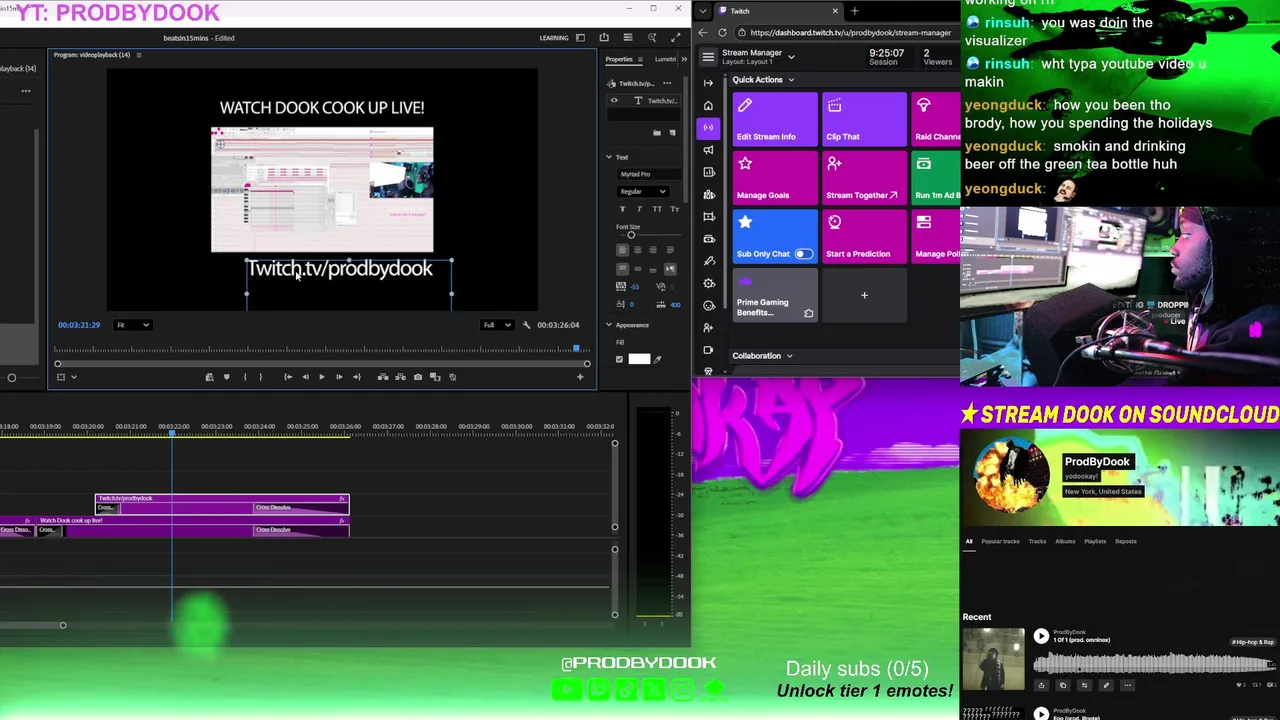
Task: Open the Regular font style dropdown
Action: pyautogui.click(x=643, y=192)
